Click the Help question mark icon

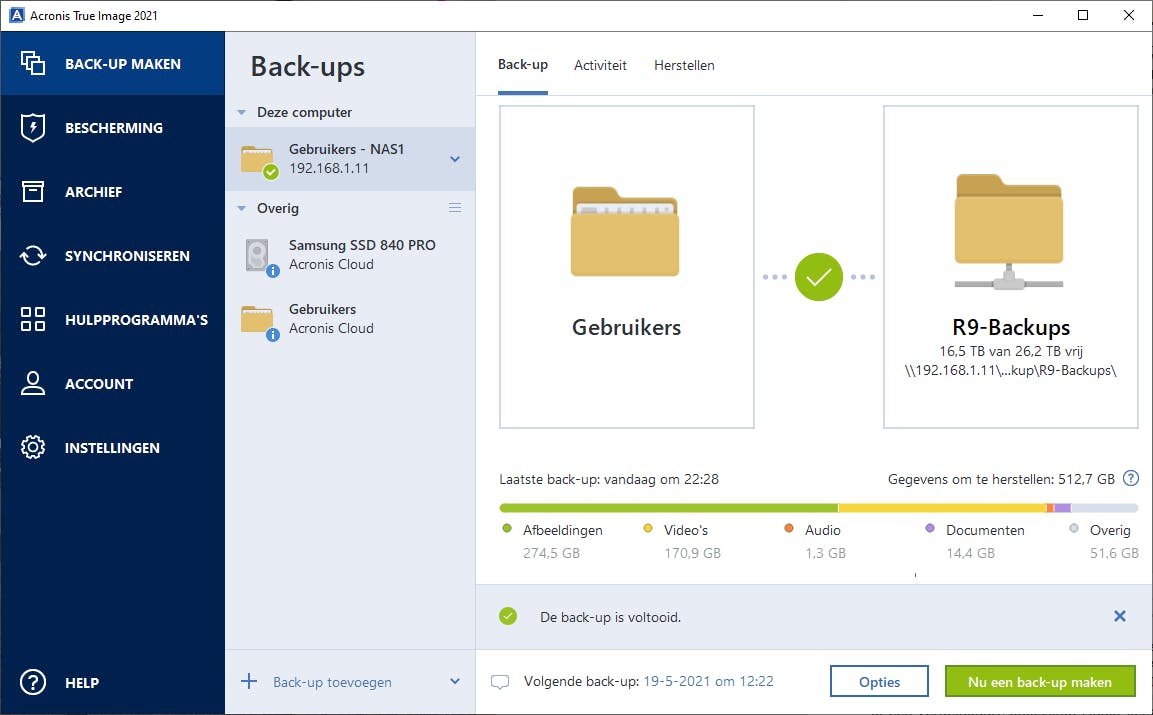[x=31, y=683]
